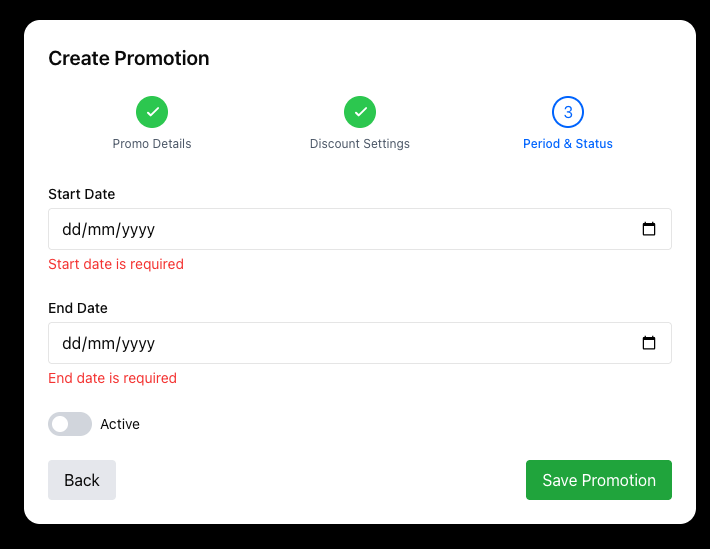Select the Discount Settings step label
The height and width of the screenshot is (549, 710).
360,144
